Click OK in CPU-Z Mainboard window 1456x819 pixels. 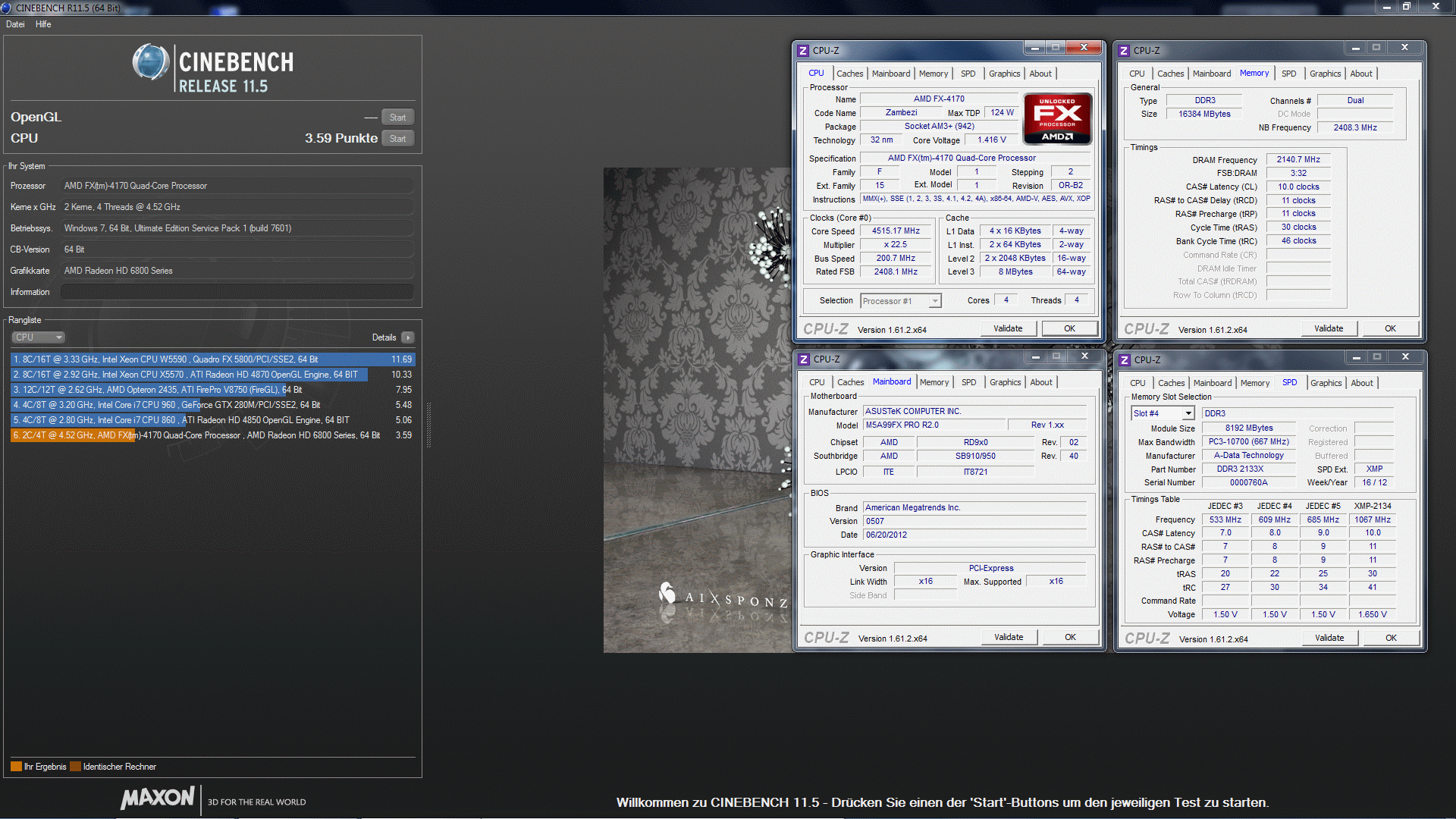[1070, 638]
